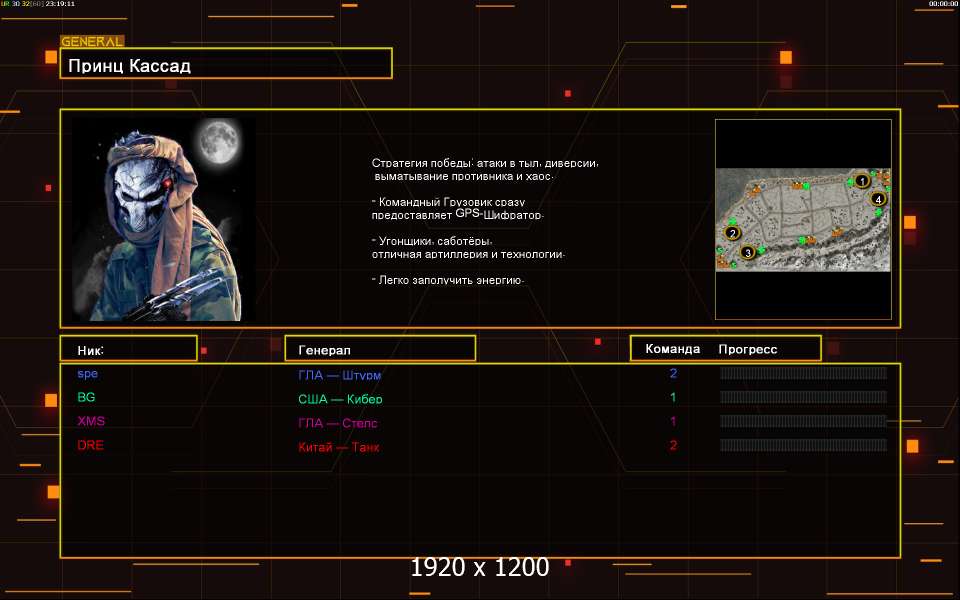
Task: Click the loading progress bar for BG
Action: click(x=803, y=397)
